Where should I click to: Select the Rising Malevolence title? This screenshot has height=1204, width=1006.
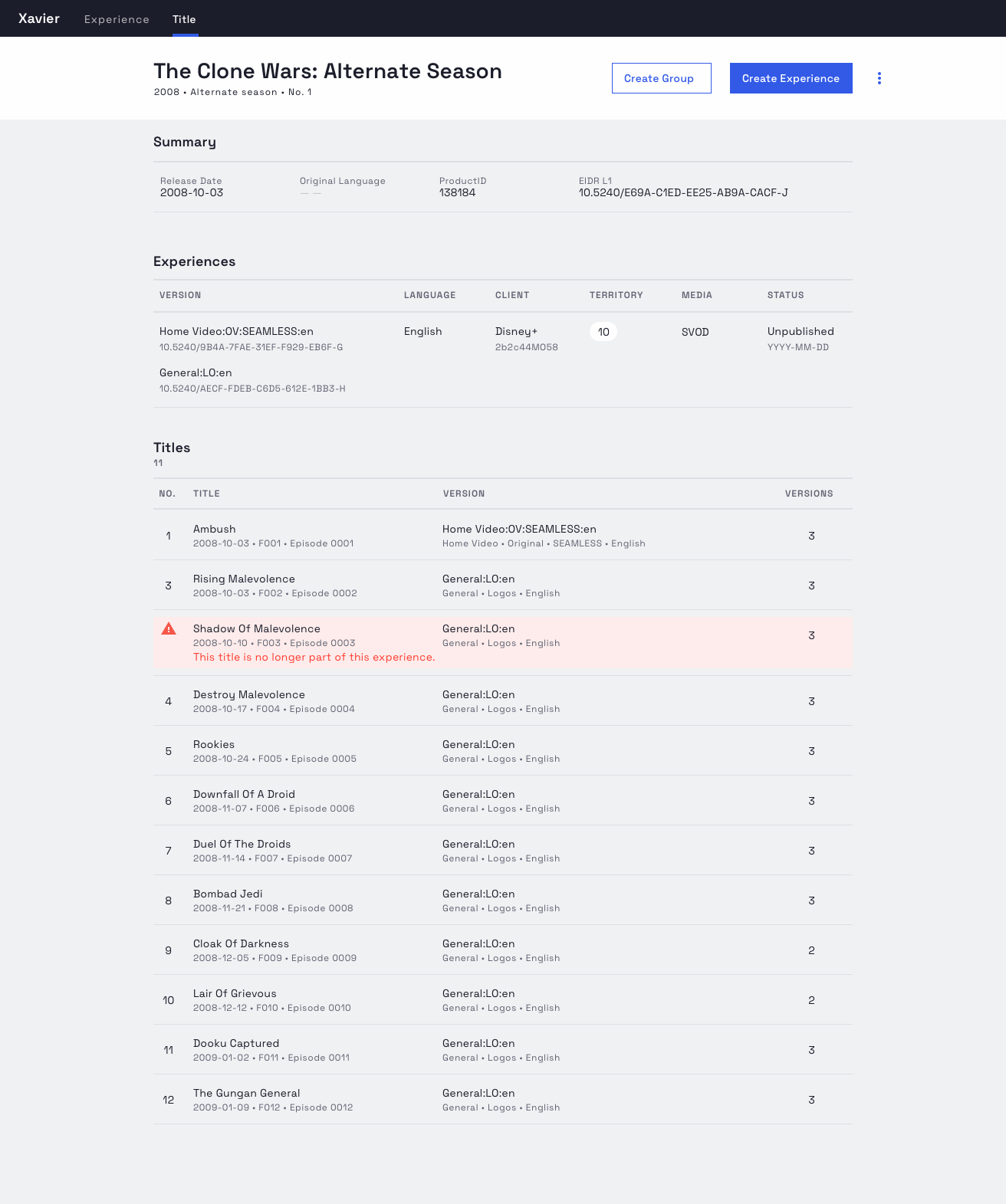pyautogui.click(x=244, y=579)
